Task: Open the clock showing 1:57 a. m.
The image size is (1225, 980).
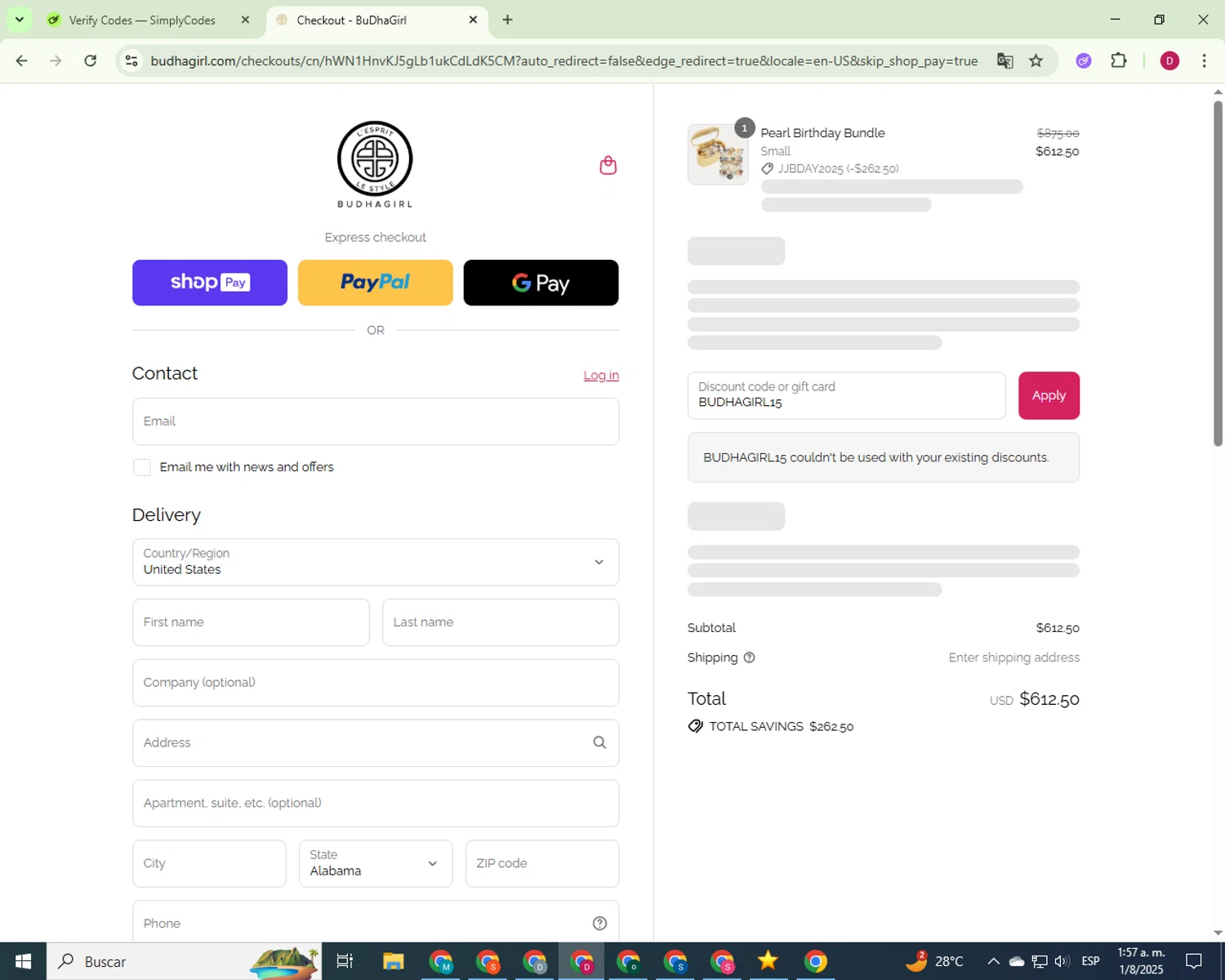Action: tap(1141, 961)
